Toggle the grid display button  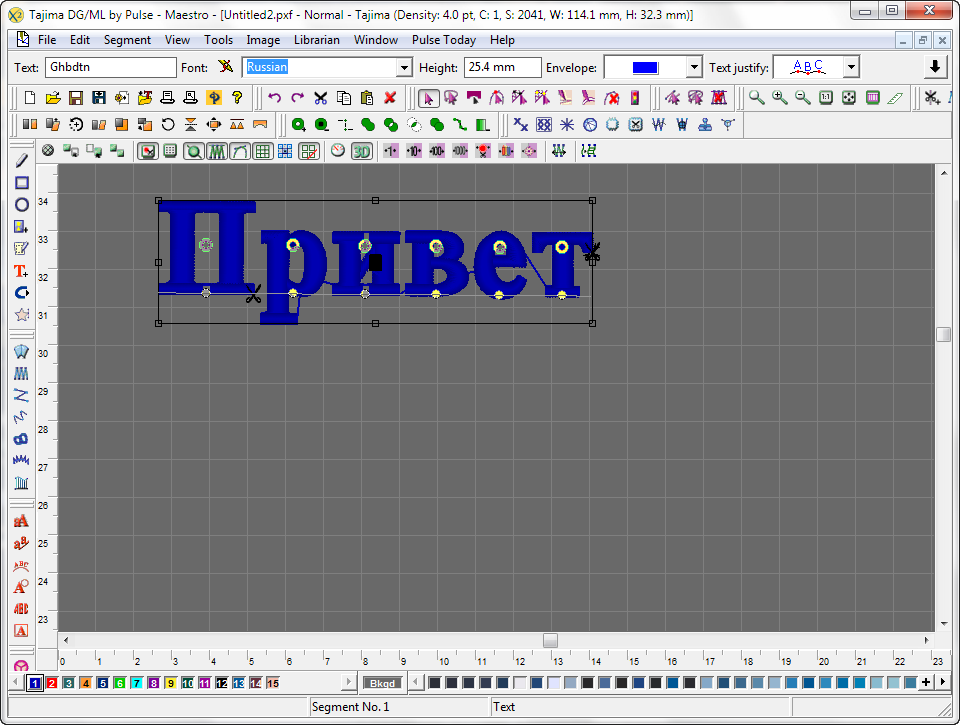click(x=263, y=151)
